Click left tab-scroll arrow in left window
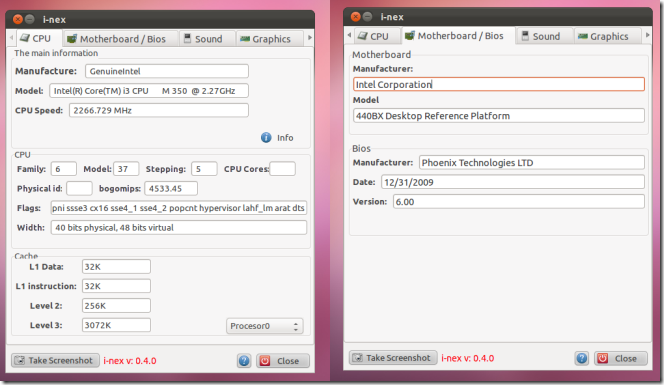Viewport: 664px width, 385px height. 11,38
